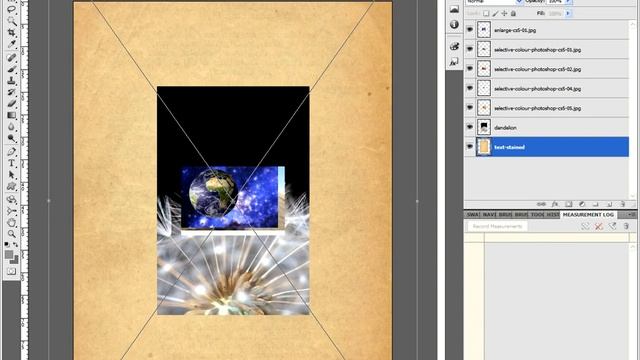Select the Hand tool
Screen dimensions: 640x360
11,222
